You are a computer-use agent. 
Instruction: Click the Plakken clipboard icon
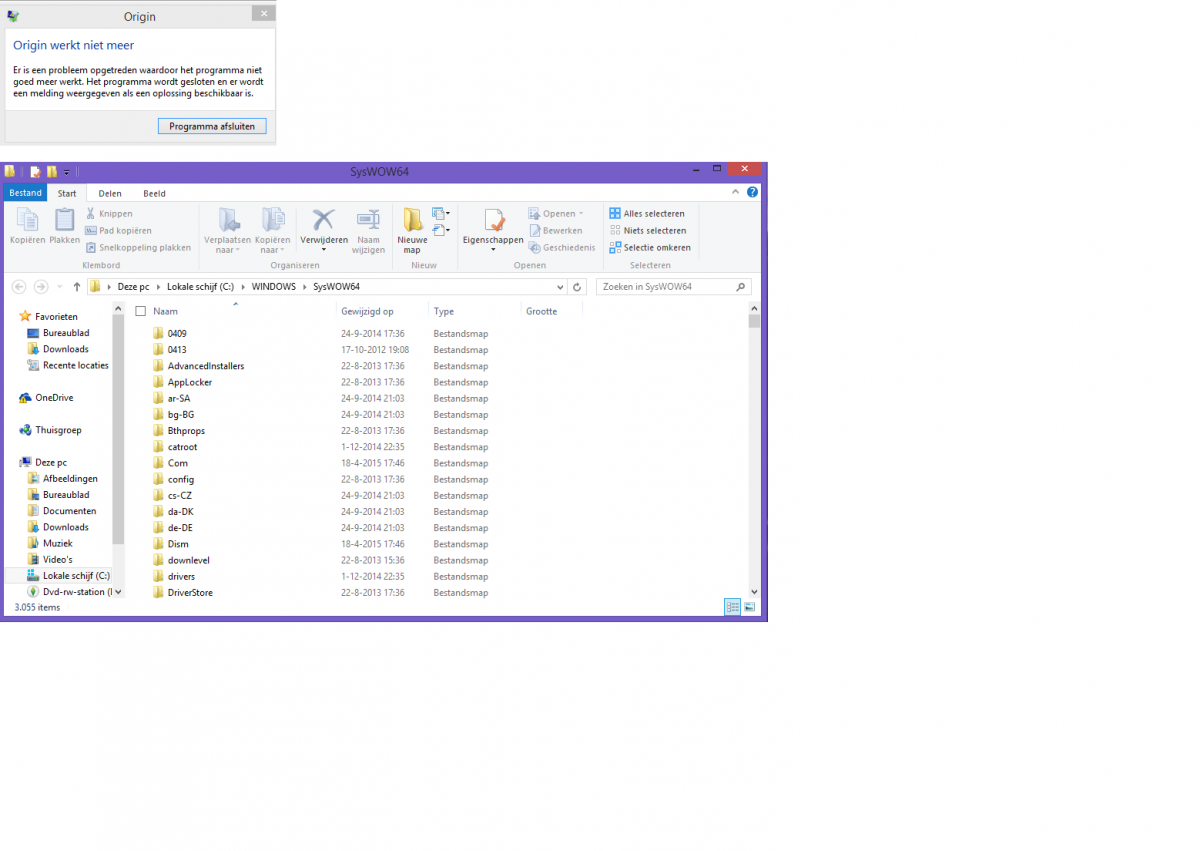point(64,226)
